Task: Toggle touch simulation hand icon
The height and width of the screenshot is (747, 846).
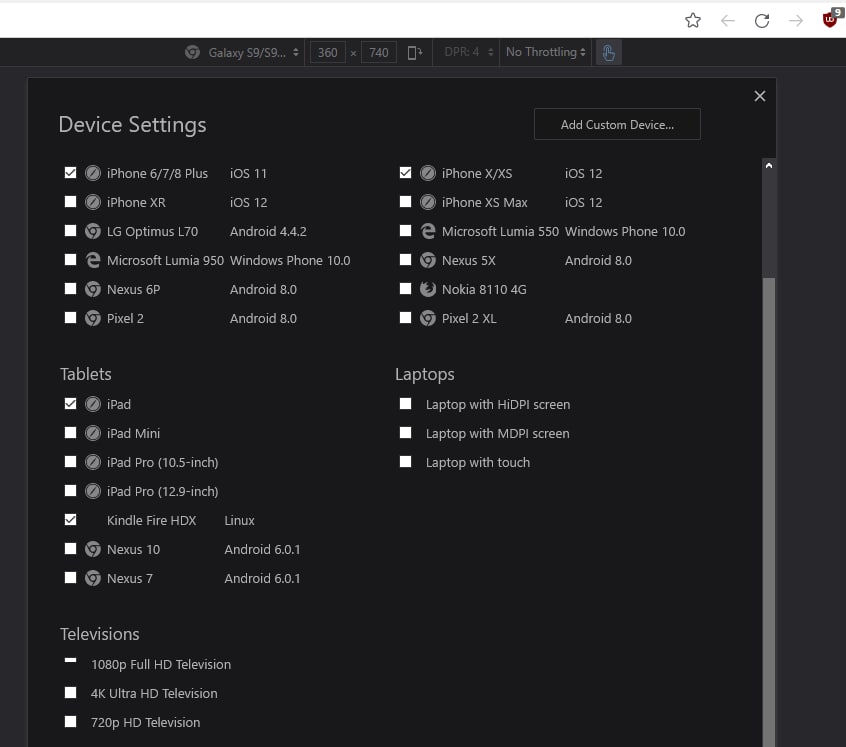Action: point(609,53)
